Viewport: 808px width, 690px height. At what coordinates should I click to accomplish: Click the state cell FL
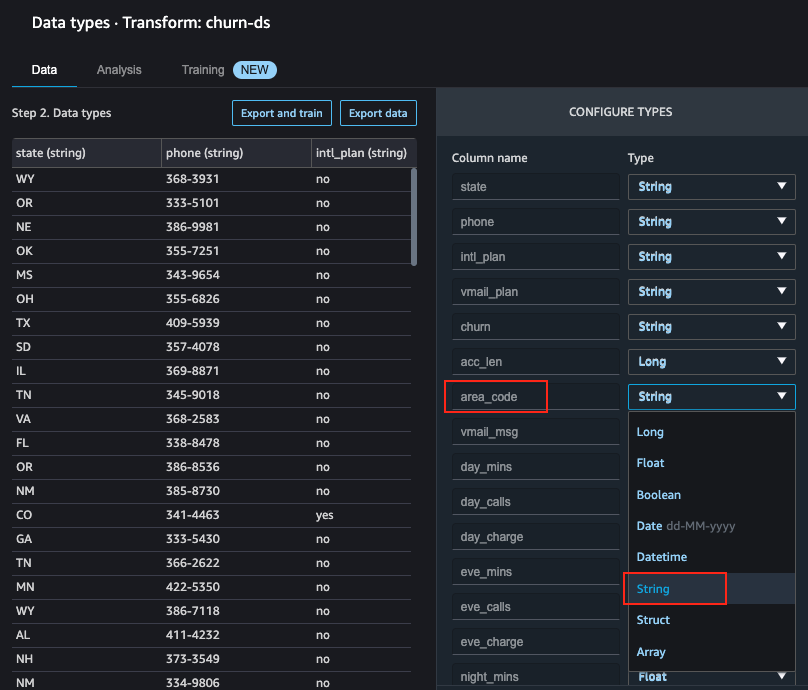click(22, 443)
